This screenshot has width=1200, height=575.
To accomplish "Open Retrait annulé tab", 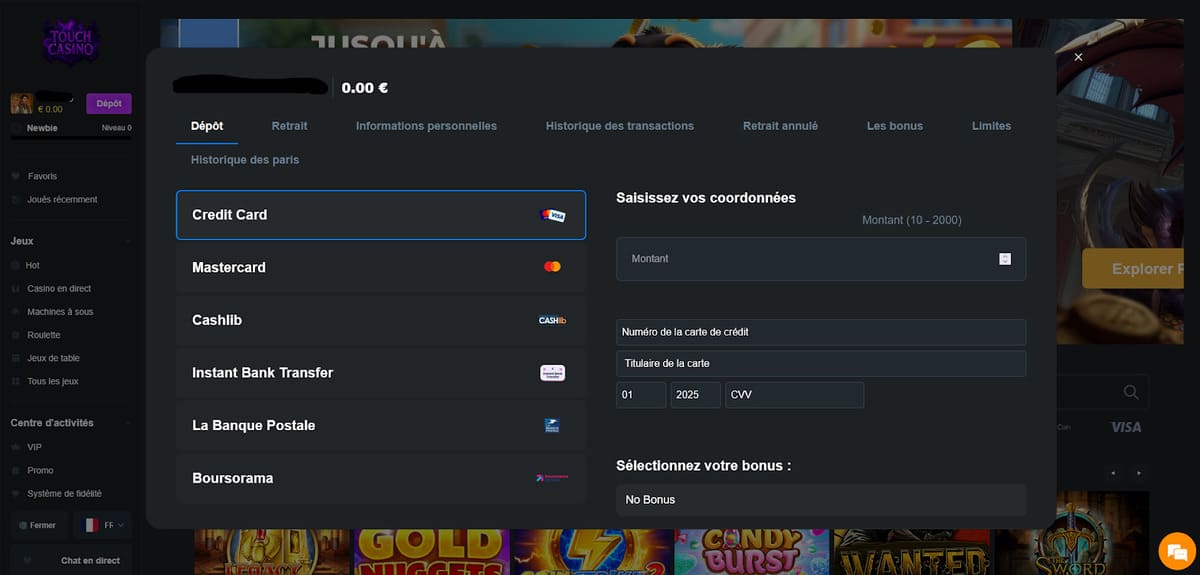I will (780, 126).
